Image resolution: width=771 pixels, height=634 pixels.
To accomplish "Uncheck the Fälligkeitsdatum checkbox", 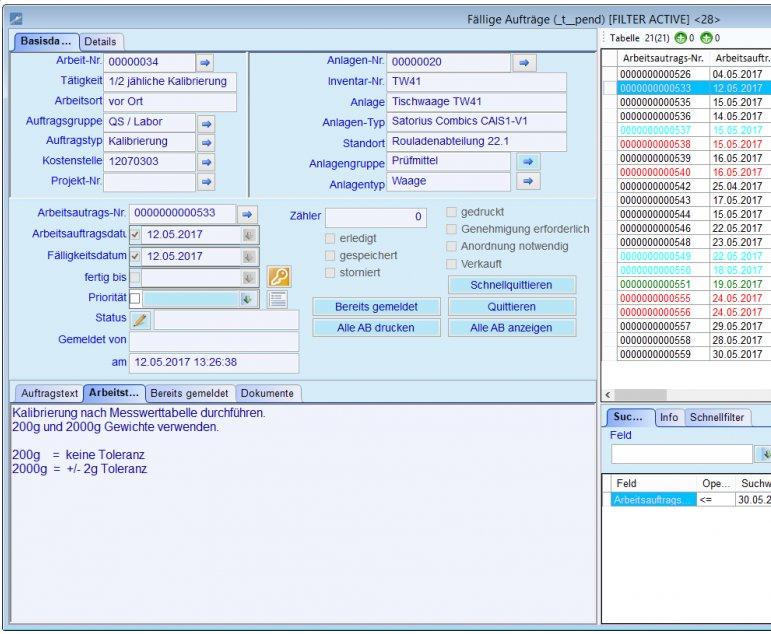I will tap(136, 256).
